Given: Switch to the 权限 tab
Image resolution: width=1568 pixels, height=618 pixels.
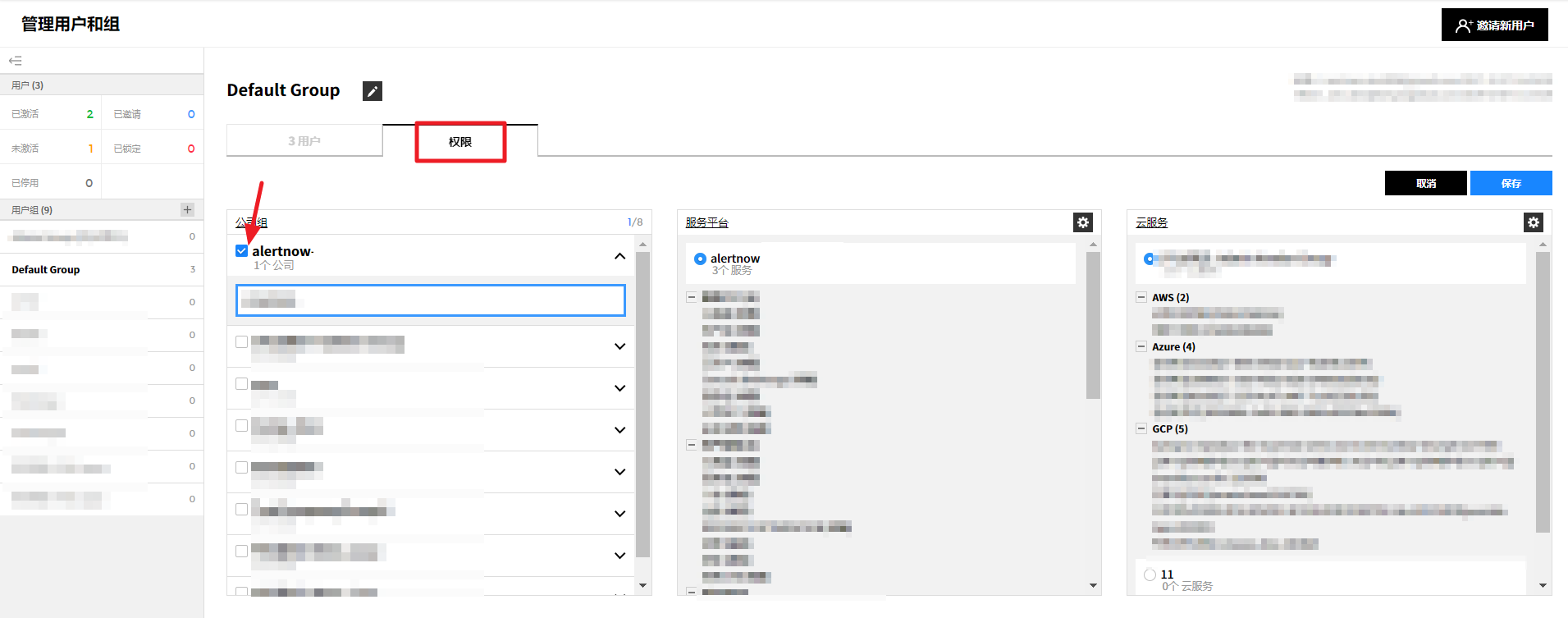Looking at the screenshot, I should (x=459, y=142).
